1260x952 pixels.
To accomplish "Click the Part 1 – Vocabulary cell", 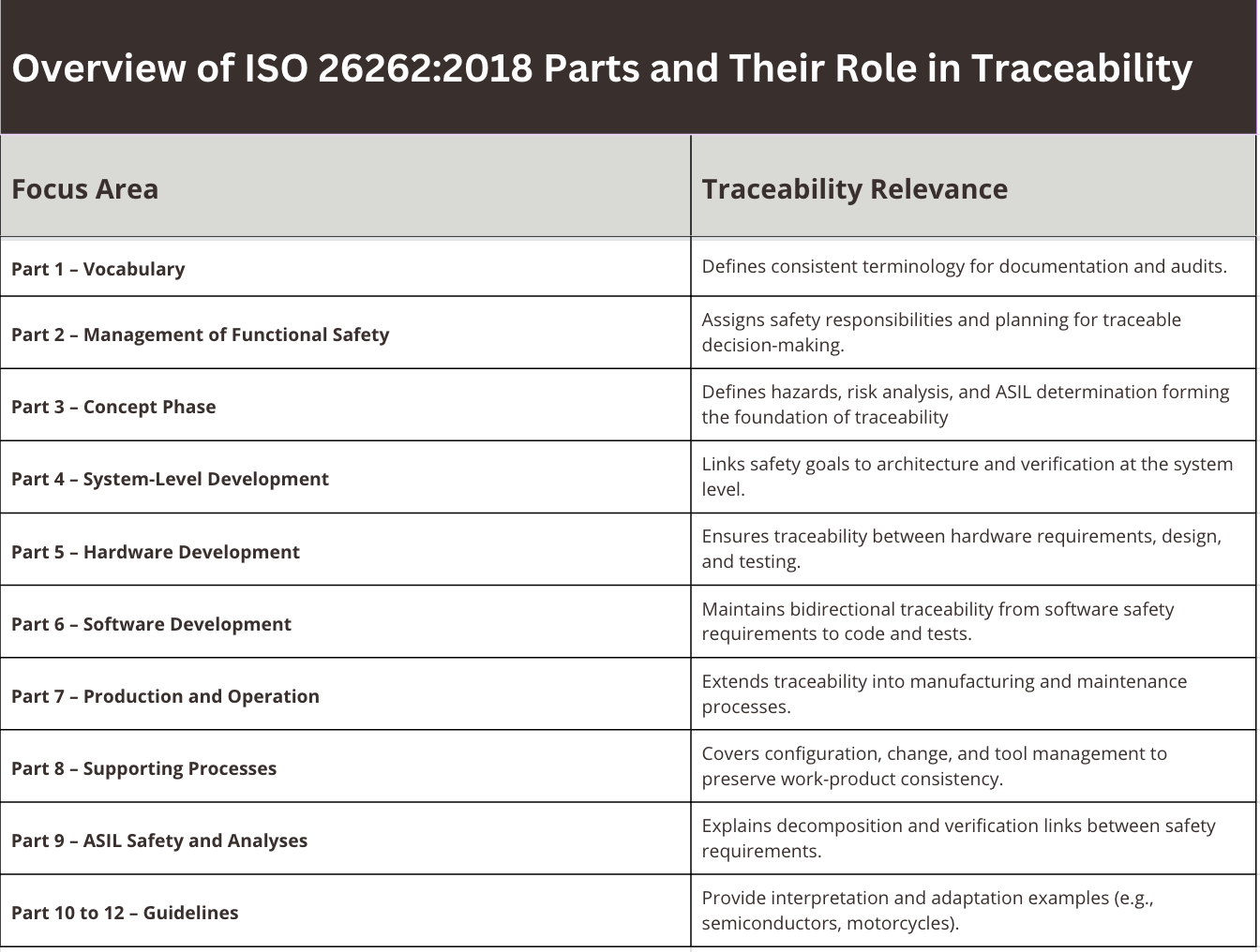I will (97, 269).
